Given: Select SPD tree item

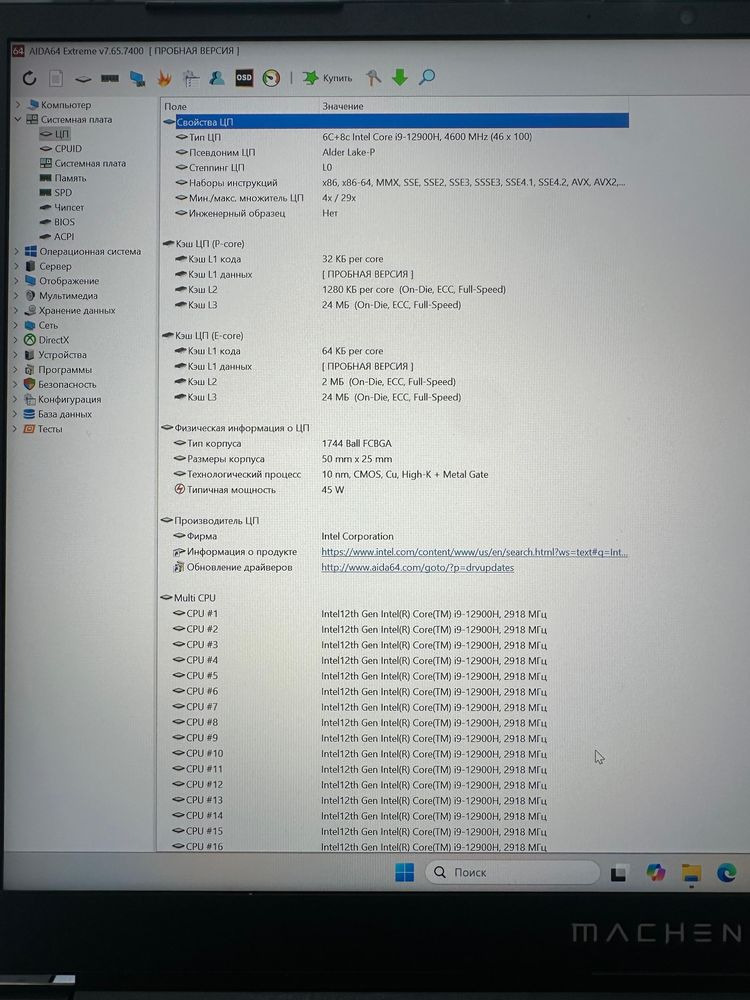Looking at the screenshot, I should (56, 193).
